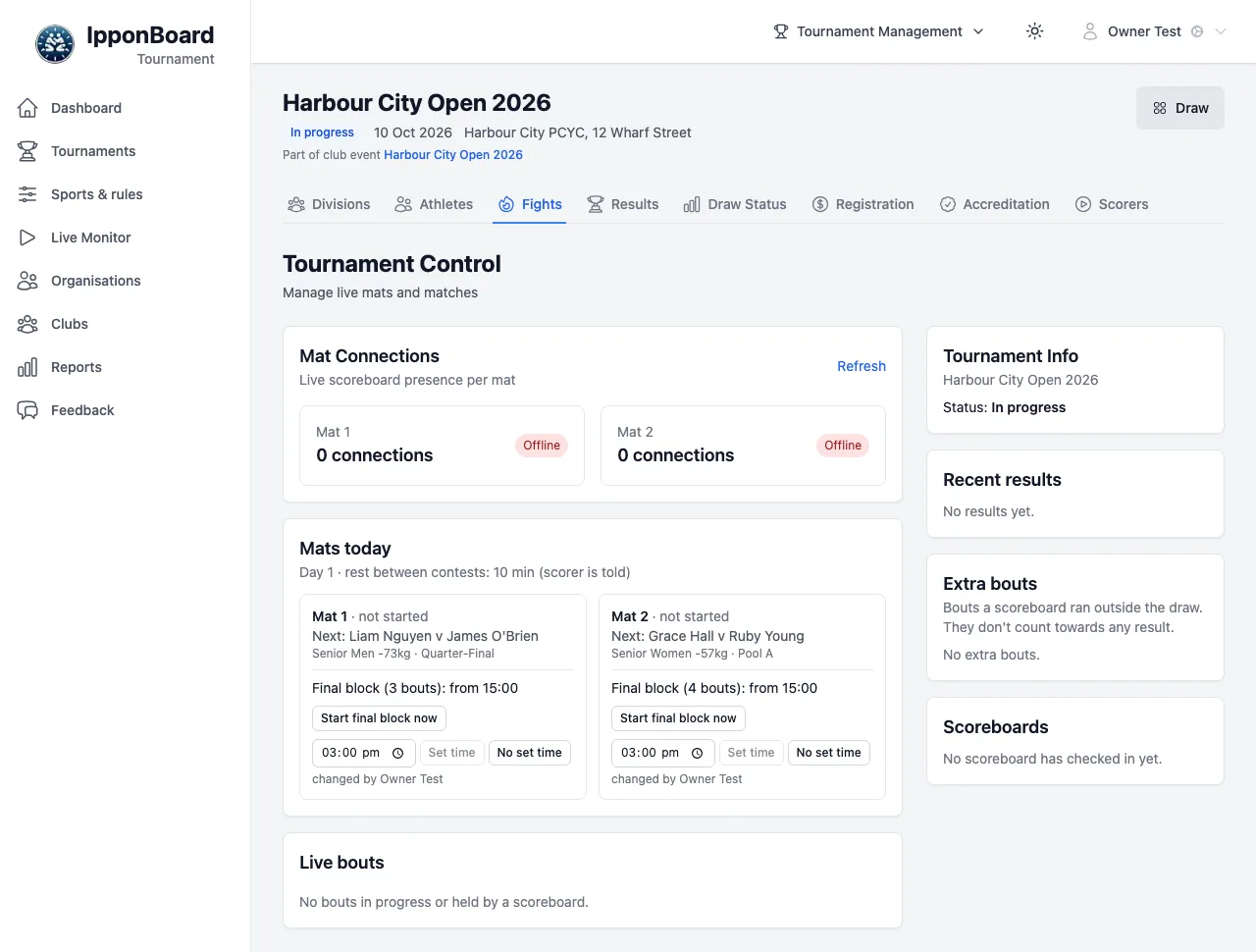The width and height of the screenshot is (1256, 952).
Task: Choose No set time for Mat 1
Action: pos(530,753)
